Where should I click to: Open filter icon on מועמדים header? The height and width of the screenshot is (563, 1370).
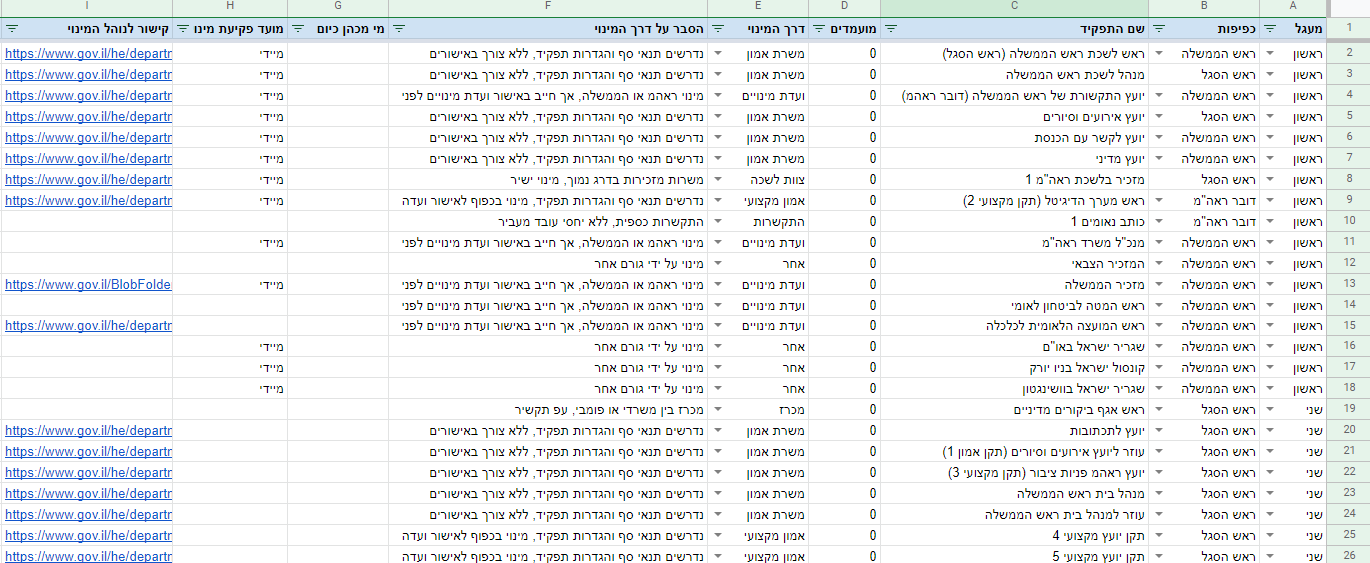[x=818, y=30]
